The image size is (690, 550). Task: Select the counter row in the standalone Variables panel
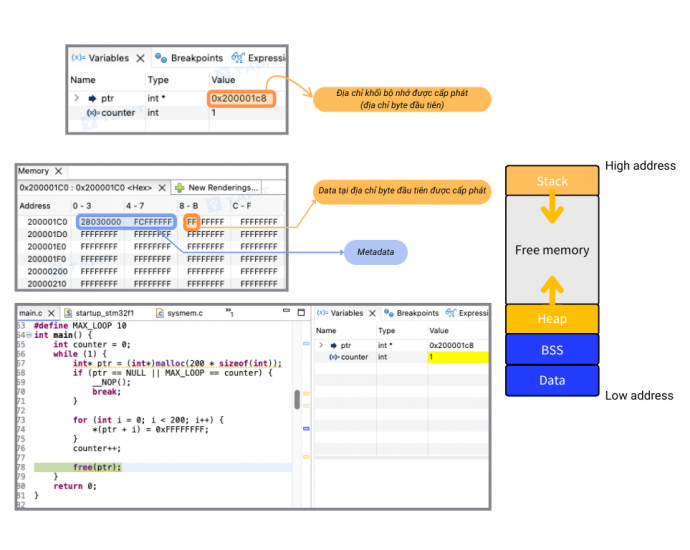(177, 113)
